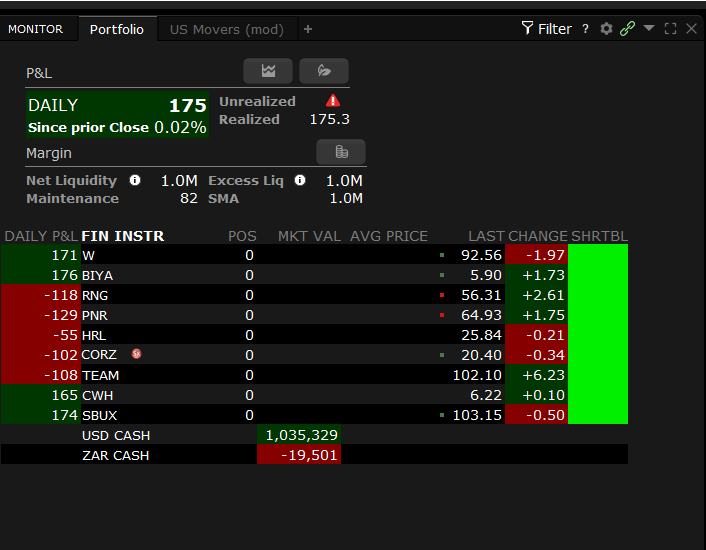Click SBUX last price 103.15

point(477,415)
